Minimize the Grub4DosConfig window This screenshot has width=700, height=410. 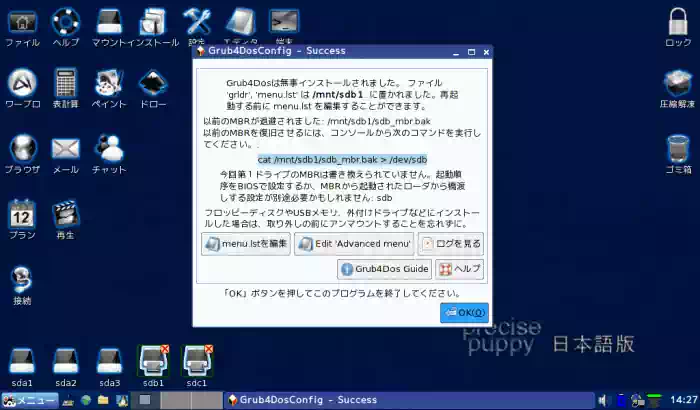click(x=456, y=52)
